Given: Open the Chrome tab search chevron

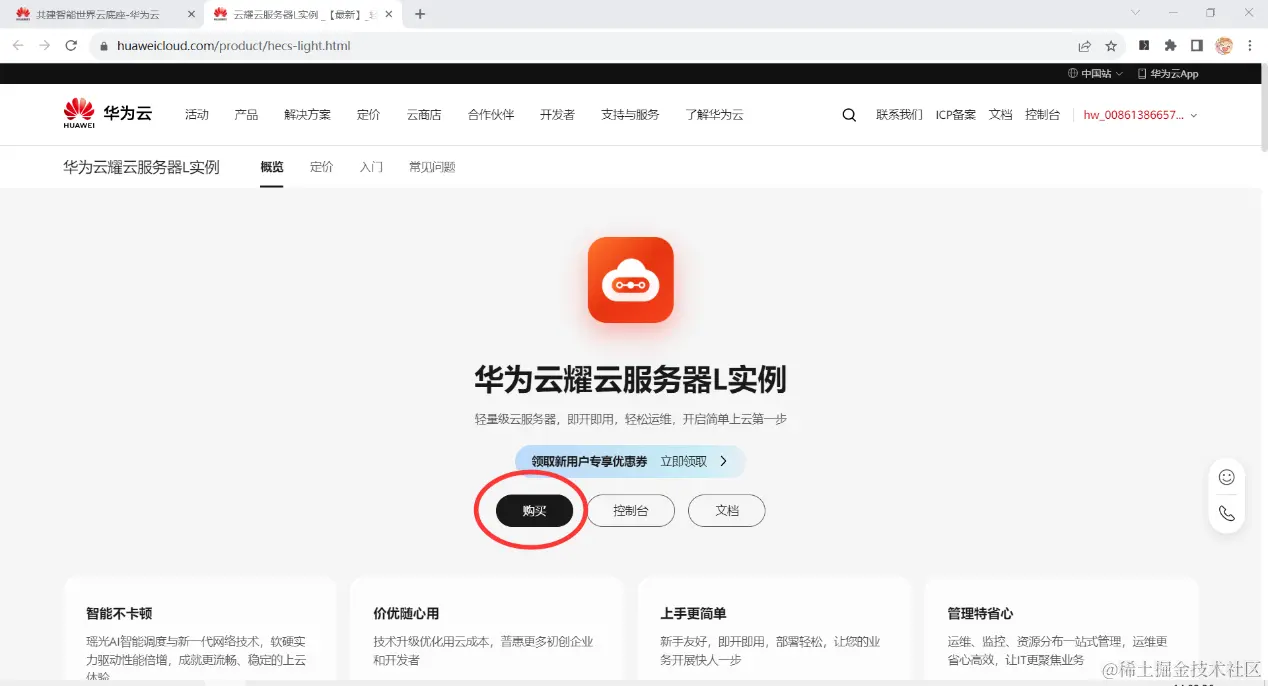Looking at the screenshot, I should 1135,13.
